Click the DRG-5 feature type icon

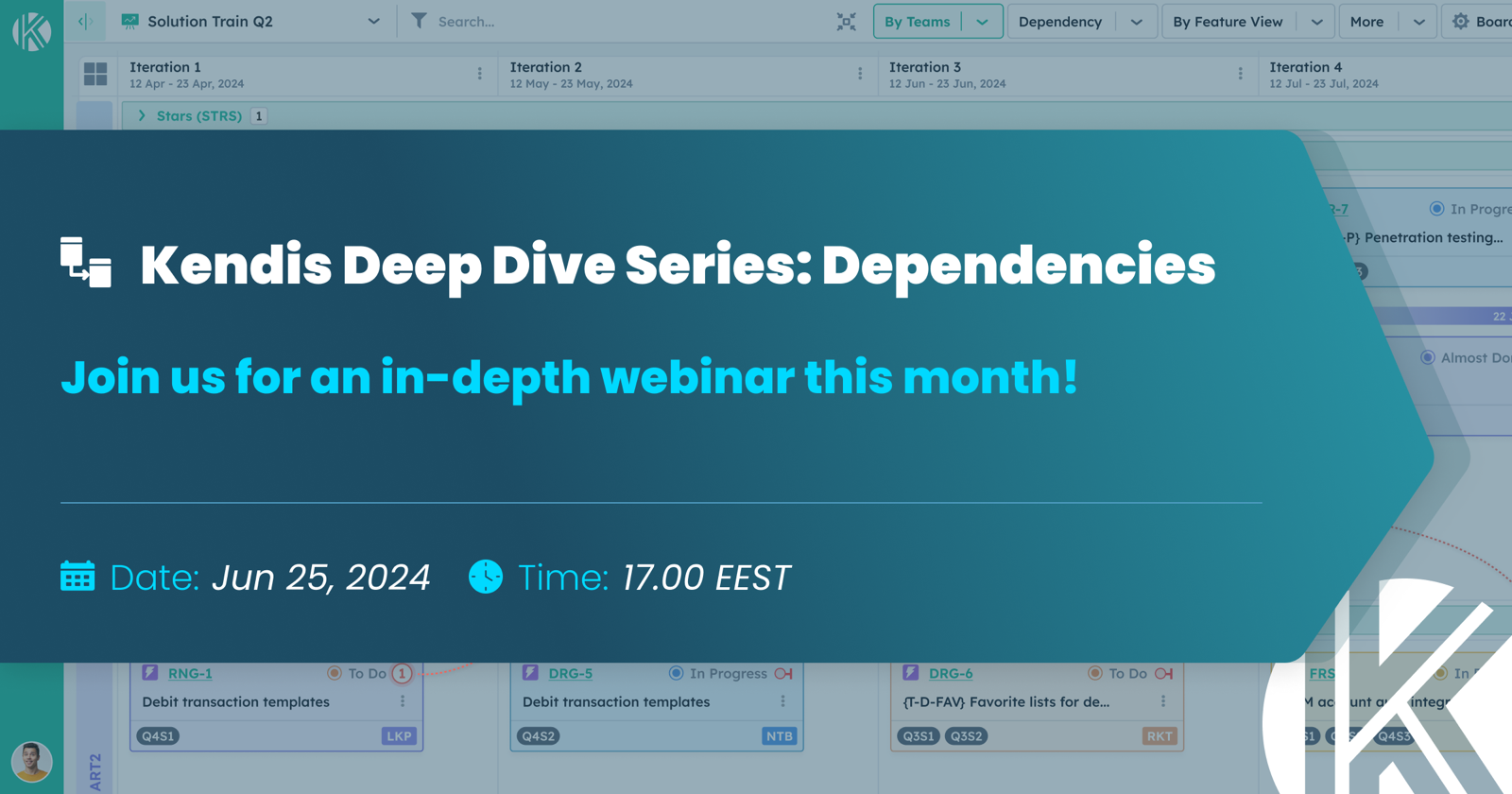530,673
